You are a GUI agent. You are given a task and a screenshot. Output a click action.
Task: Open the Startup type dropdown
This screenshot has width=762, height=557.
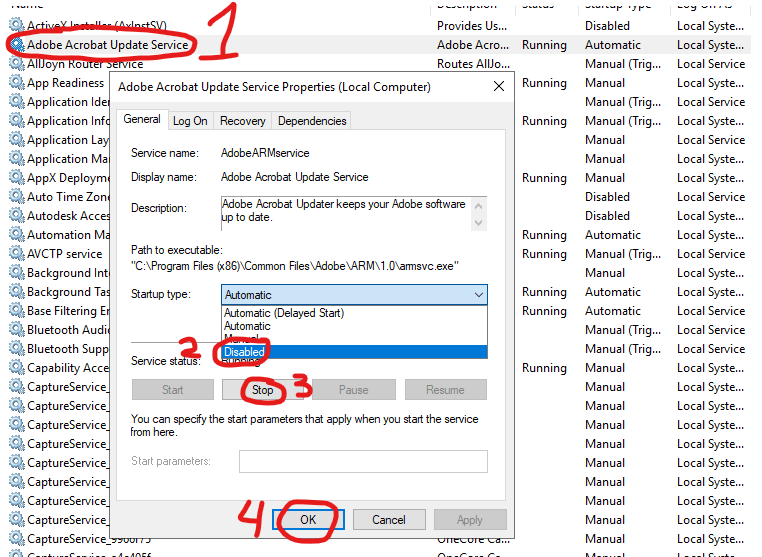[x=354, y=295]
